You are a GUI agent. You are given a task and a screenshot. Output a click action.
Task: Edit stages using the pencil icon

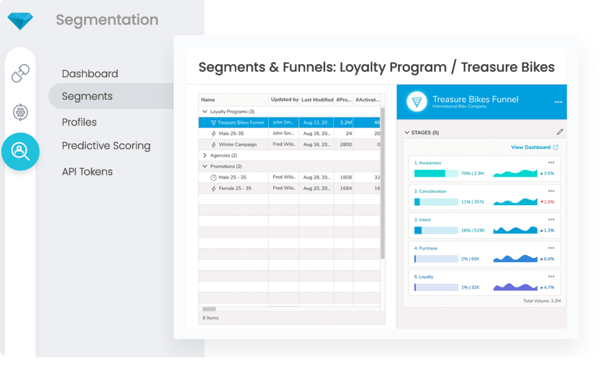click(x=560, y=132)
